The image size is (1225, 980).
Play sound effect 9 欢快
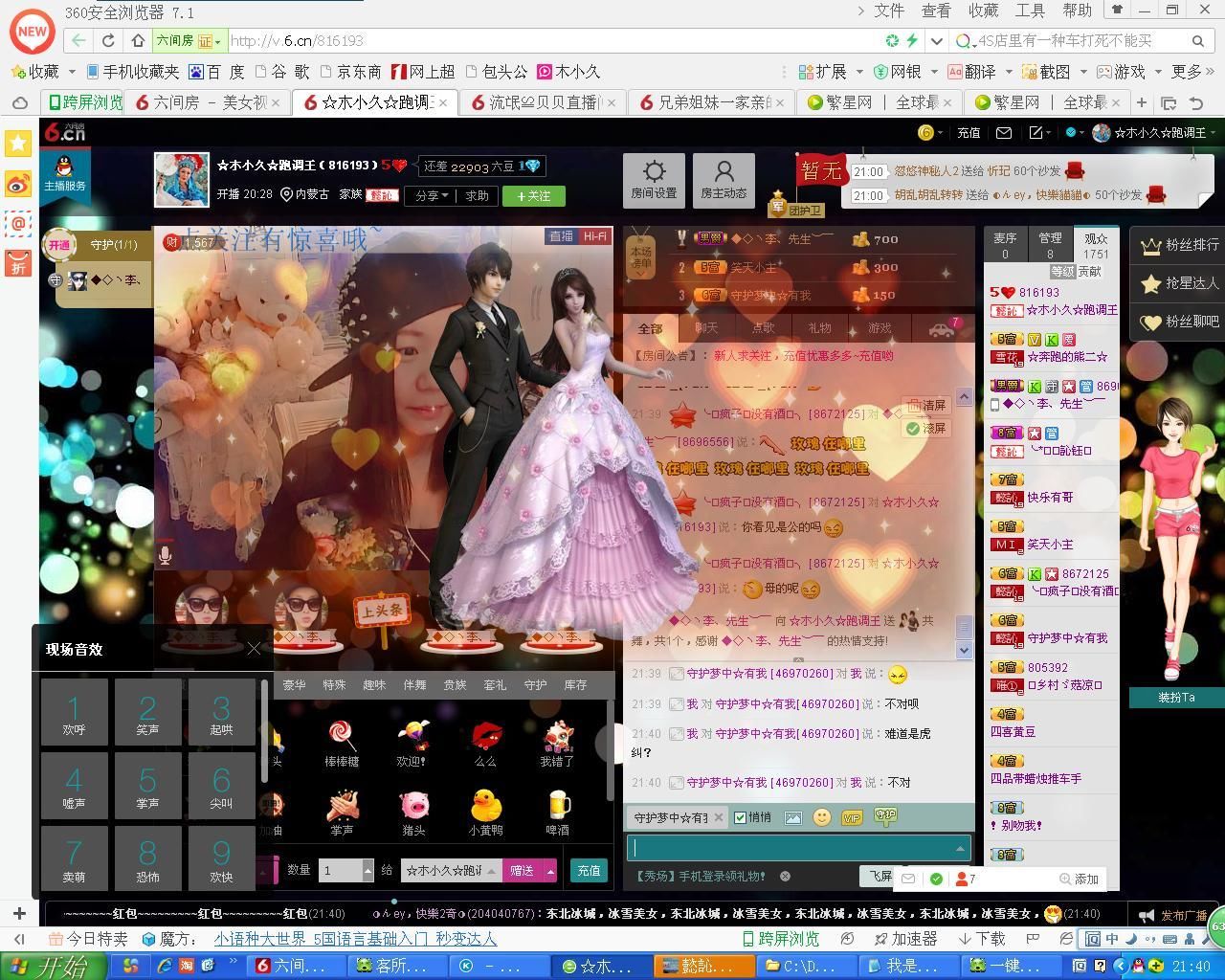click(221, 858)
